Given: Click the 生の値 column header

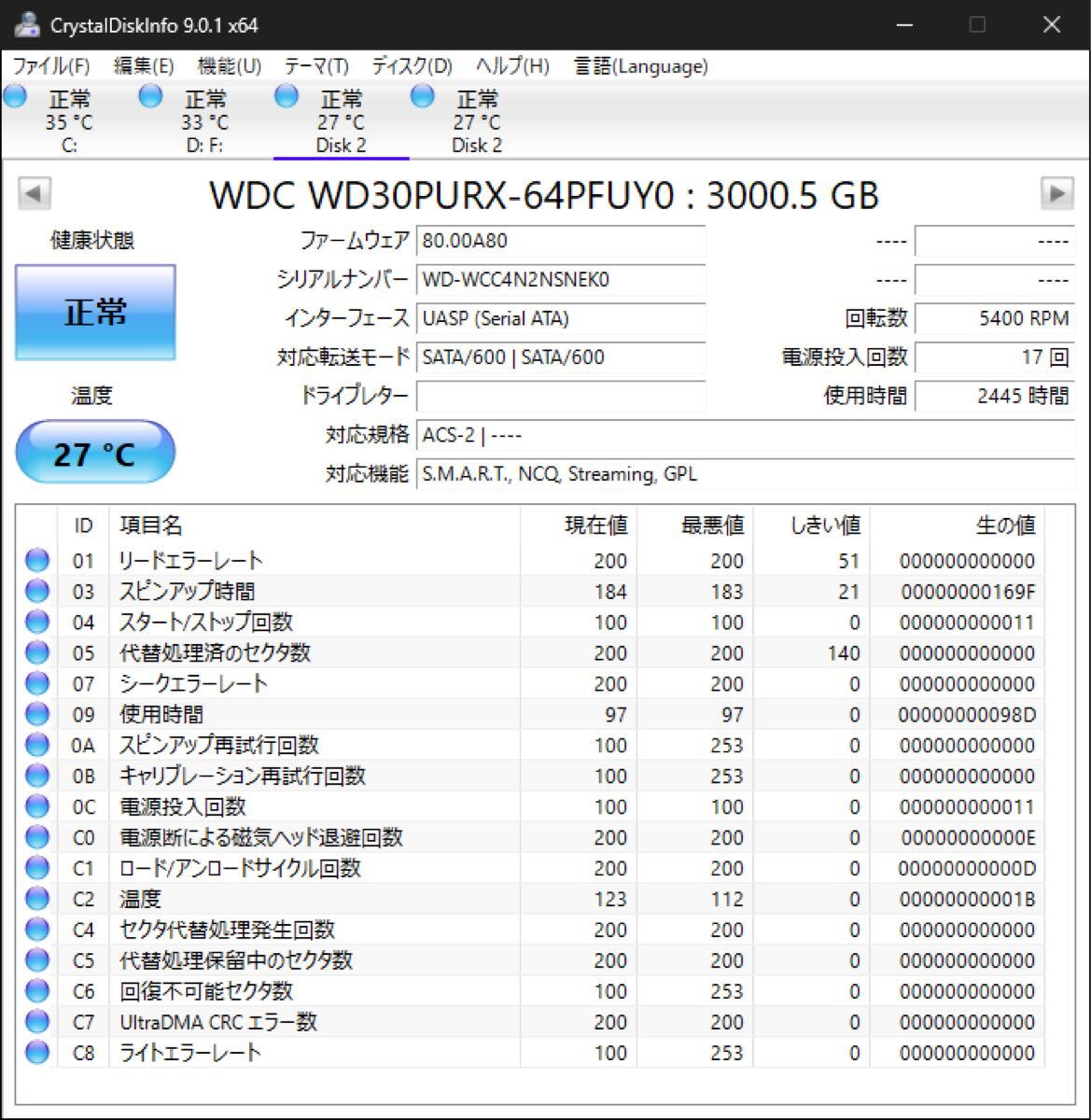Looking at the screenshot, I should tap(1004, 525).
